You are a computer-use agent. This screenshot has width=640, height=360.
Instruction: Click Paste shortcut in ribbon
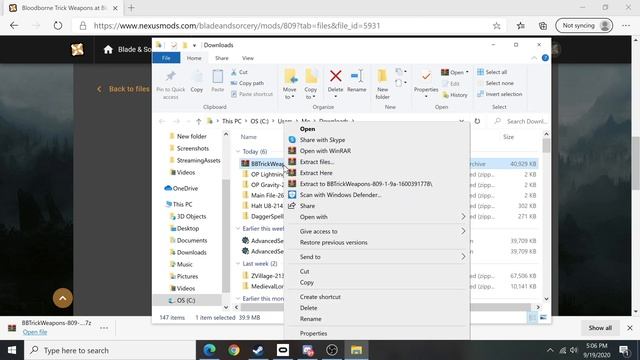(x=251, y=94)
